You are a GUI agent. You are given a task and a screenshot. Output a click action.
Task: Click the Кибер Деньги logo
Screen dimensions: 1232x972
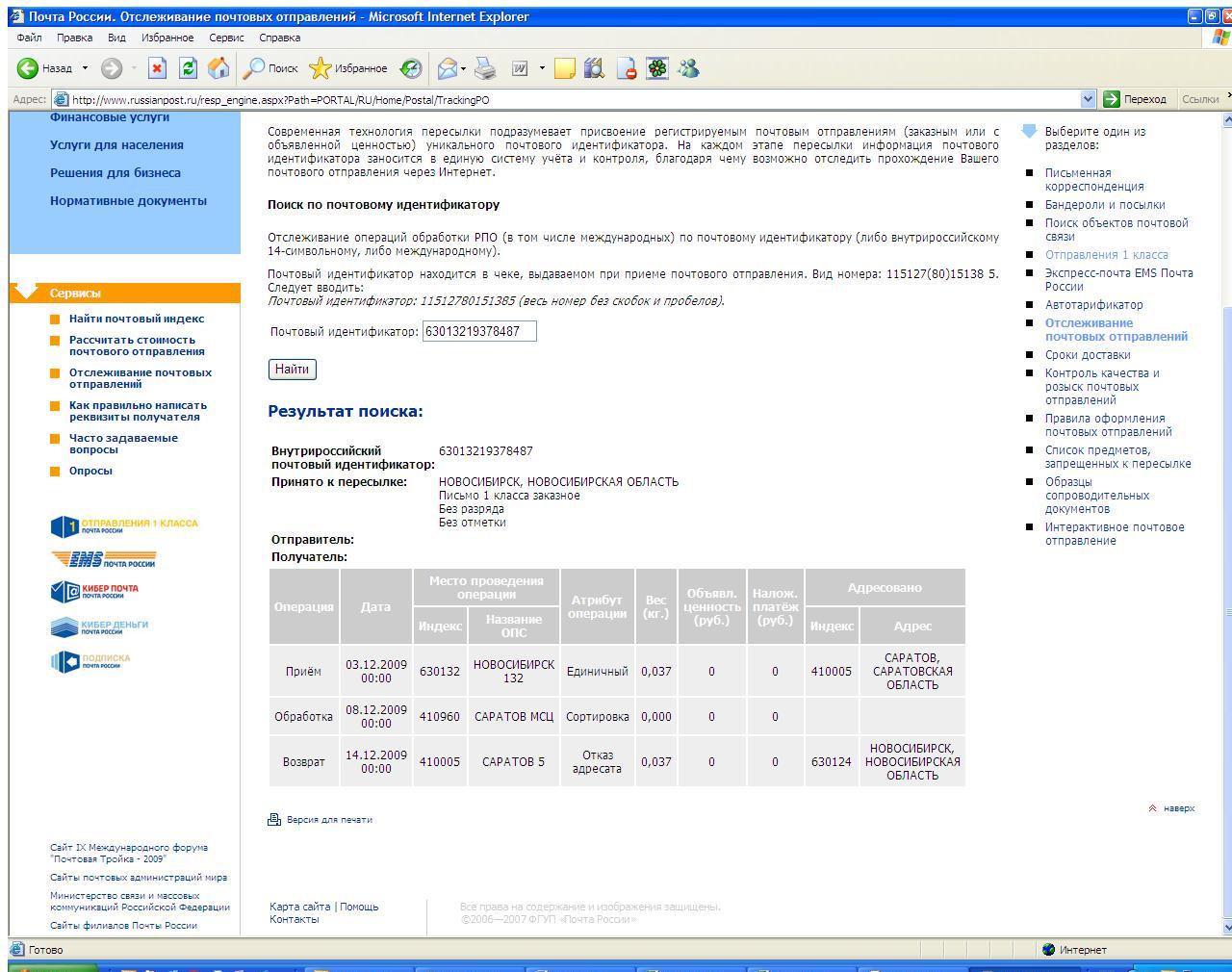click(x=99, y=627)
